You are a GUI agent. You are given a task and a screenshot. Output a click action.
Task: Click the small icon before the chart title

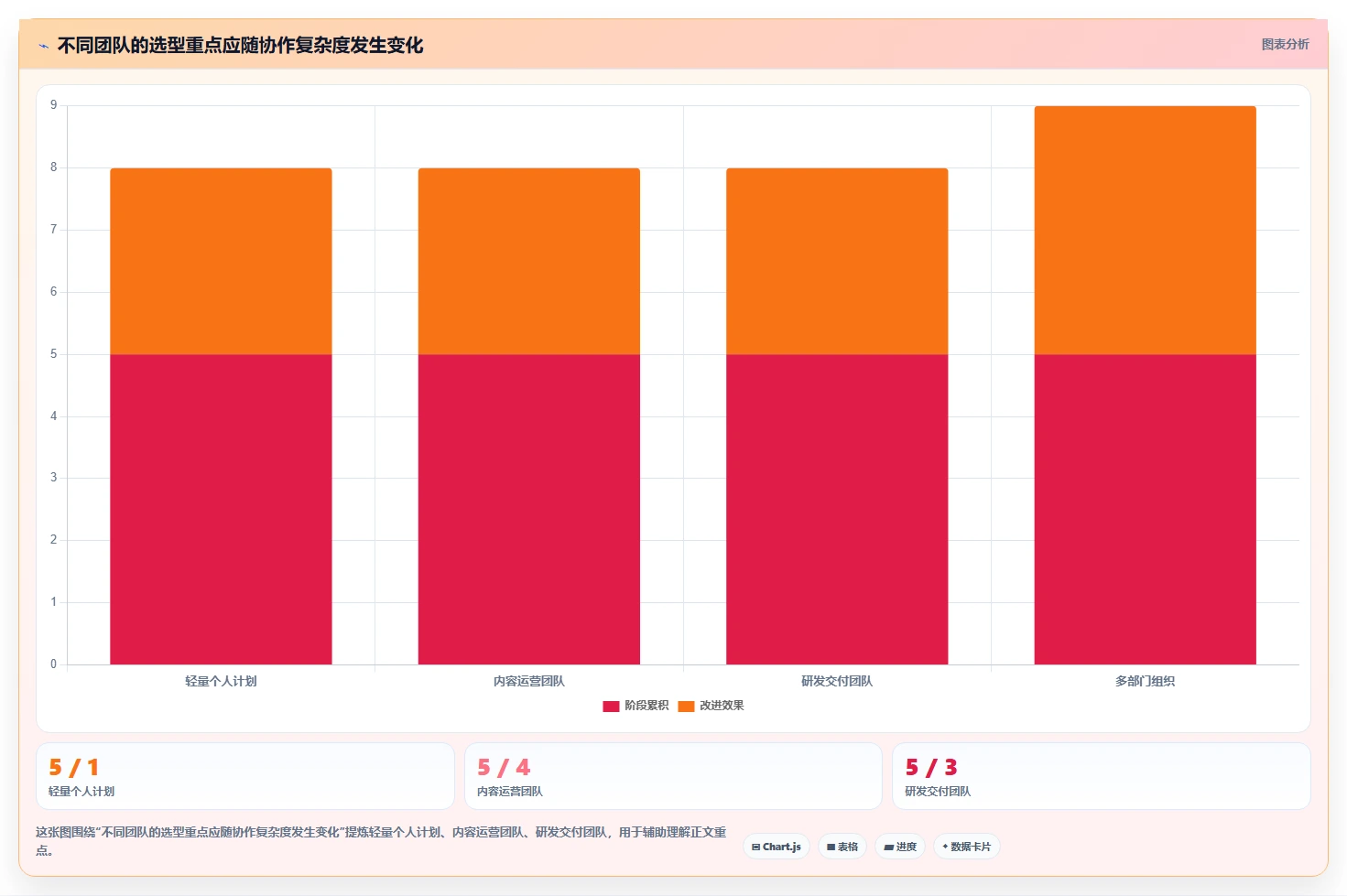pos(43,46)
